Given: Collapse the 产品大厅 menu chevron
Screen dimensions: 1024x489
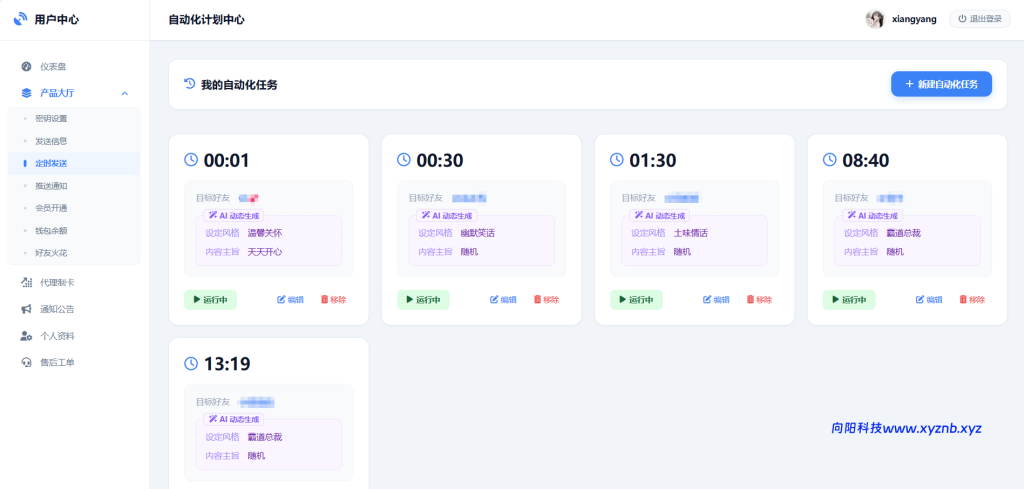Looking at the screenshot, I should (124, 93).
